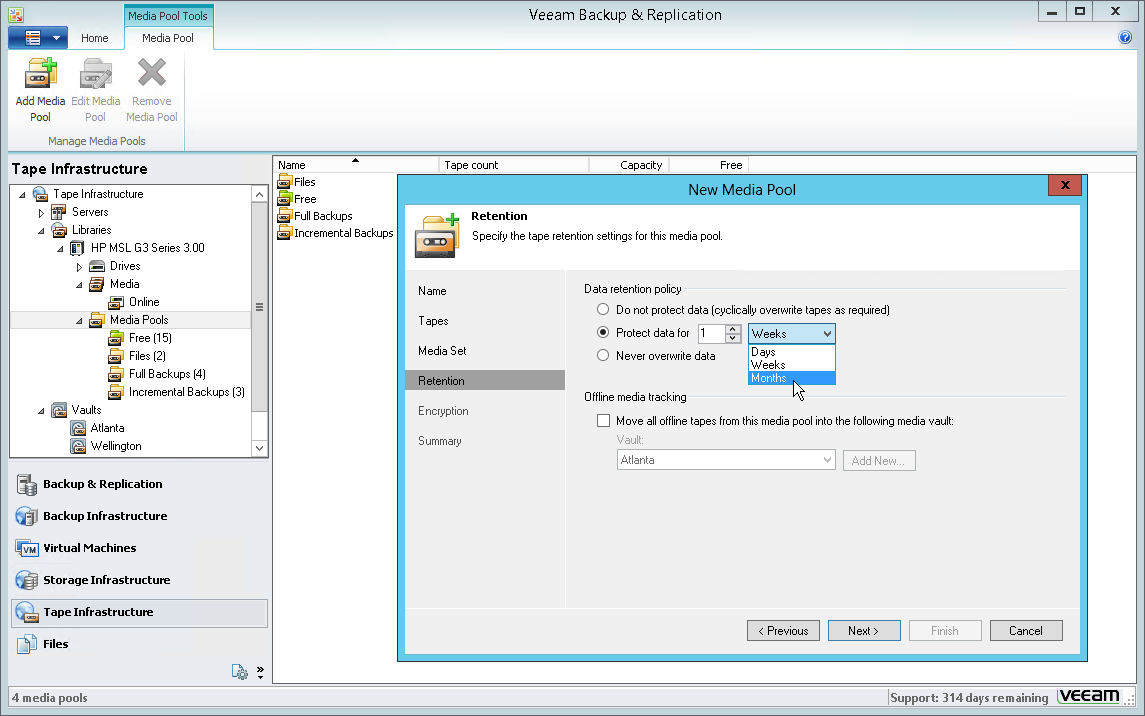Select the Atlanta vault icon

tap(77, 428)
